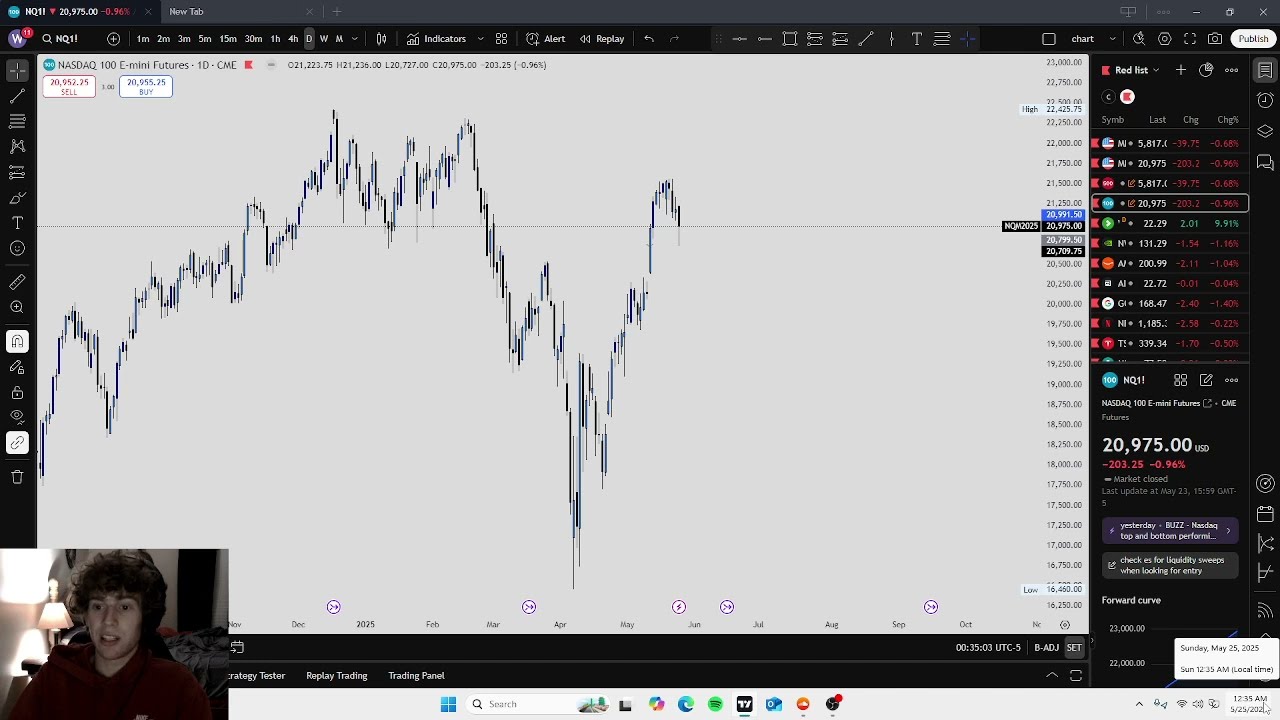Toggle B-ADJ back-adjustment for contracts
The image size is (1280, 720).
(x=1046, y=648)
